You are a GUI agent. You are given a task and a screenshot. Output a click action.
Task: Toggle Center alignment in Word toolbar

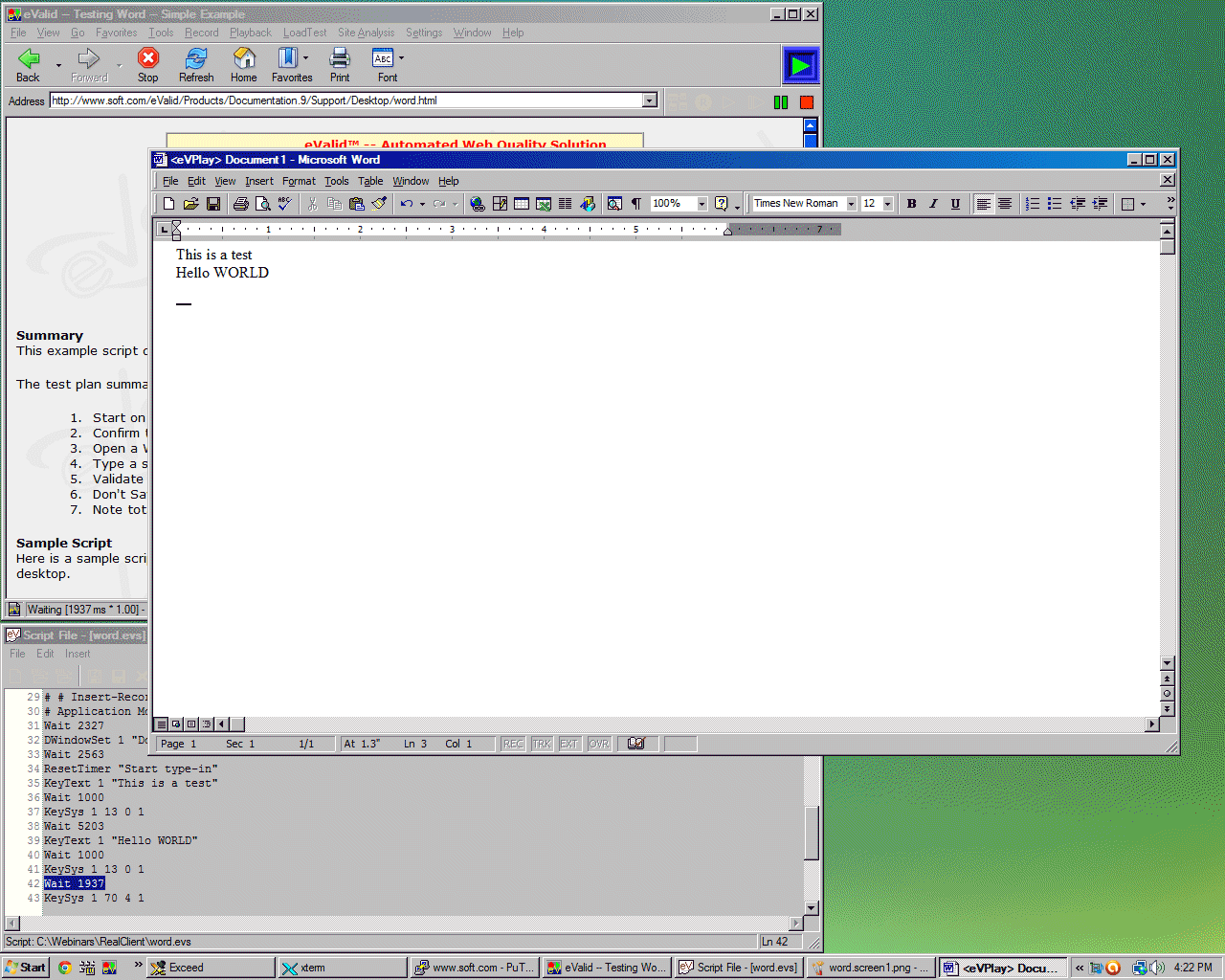(1005, 204)
